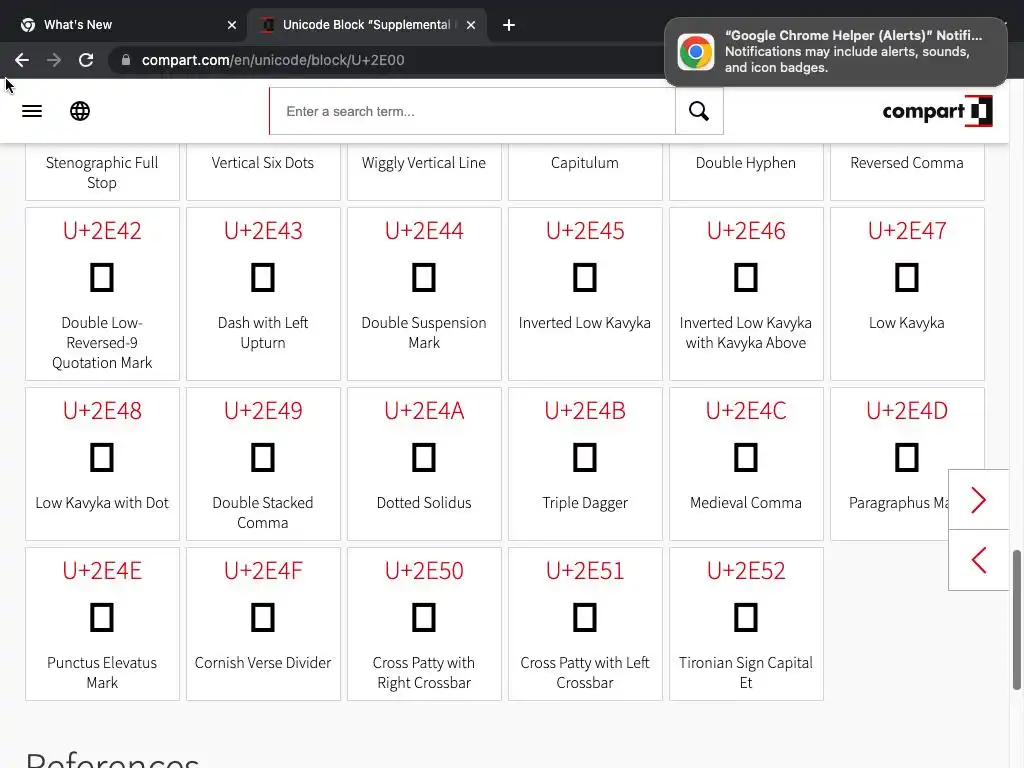Viewport: 1024px width, 768px height.
Task: Click "Inverted Low Kavyka with Kavyka Above" text
Action: (x=746, y=332)
